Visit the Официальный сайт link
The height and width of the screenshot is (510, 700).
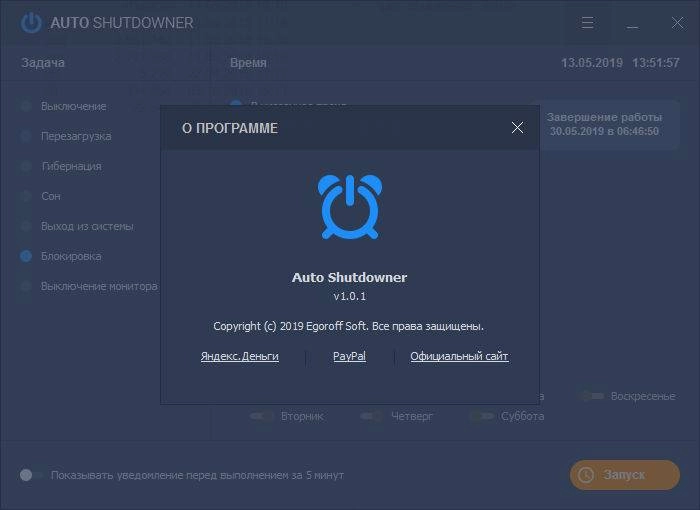coord(459,356)
